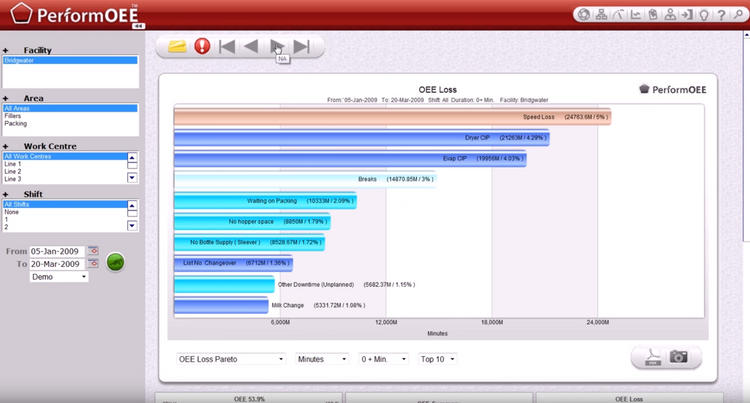Click the magnifier search icon
This screenshot has height=403, width=750.
[738, 14]
